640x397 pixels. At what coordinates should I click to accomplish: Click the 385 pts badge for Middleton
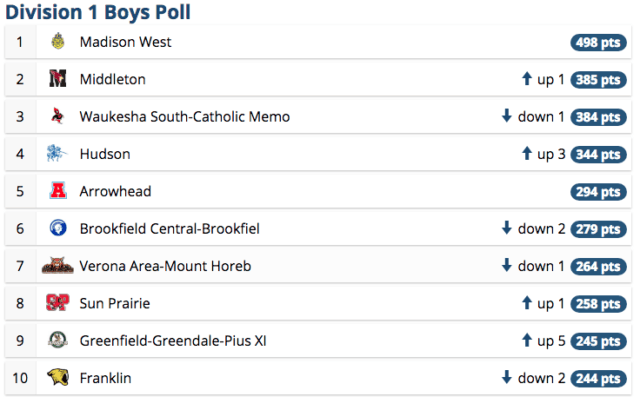pyautogui.click(x=598, y=80)
